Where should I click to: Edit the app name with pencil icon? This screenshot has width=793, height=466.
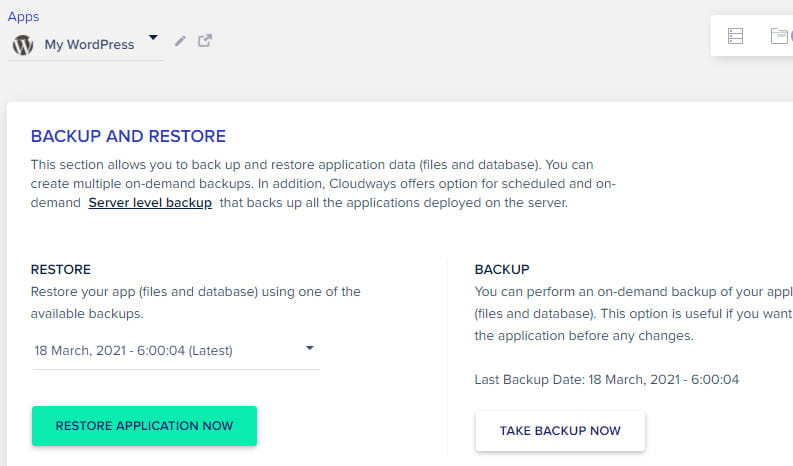(x=180, y=41)
